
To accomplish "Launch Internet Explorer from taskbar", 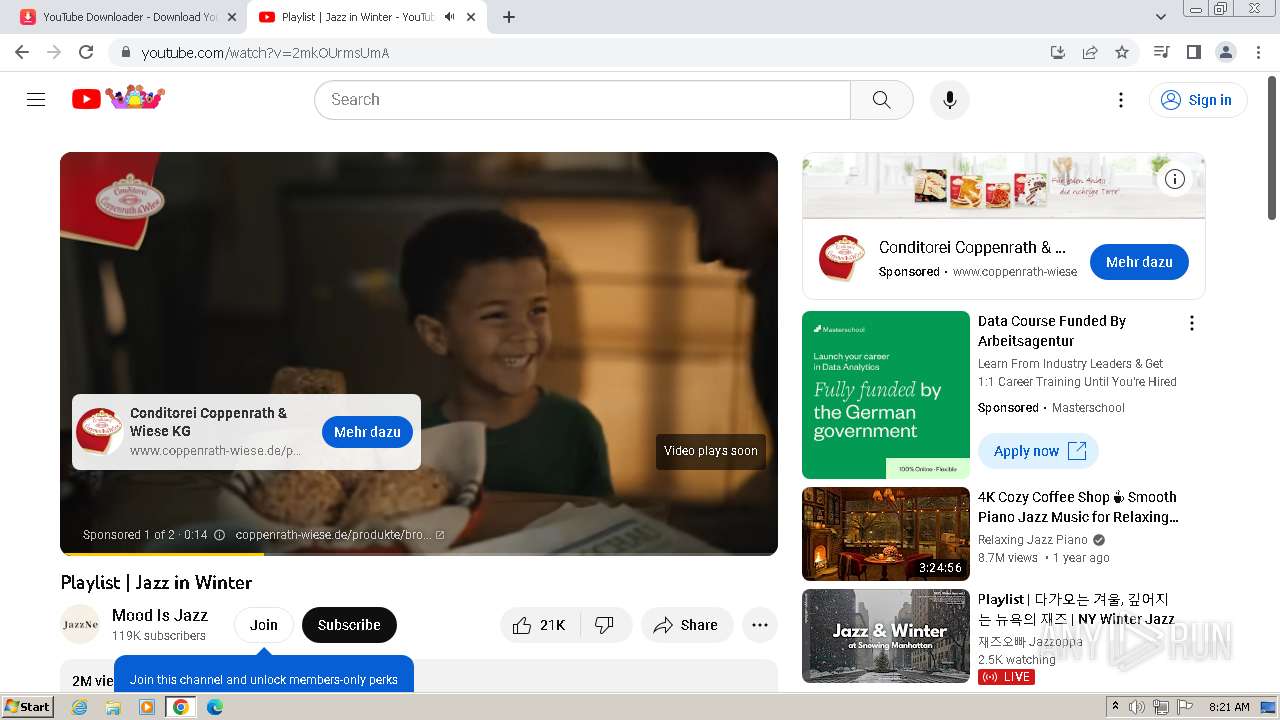I will pyautogui.click(x=80, y=707).
